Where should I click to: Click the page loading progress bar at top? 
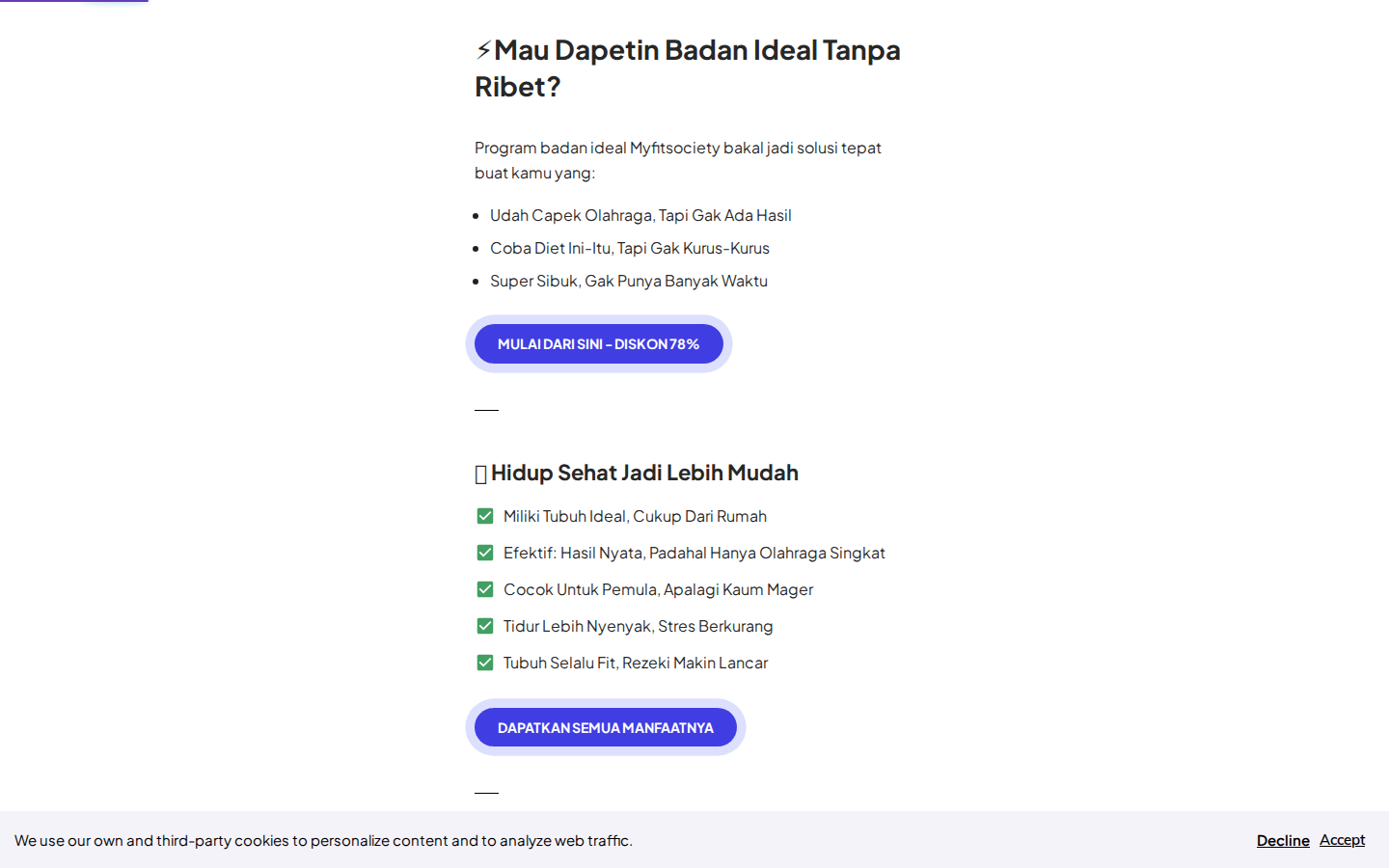74,1
